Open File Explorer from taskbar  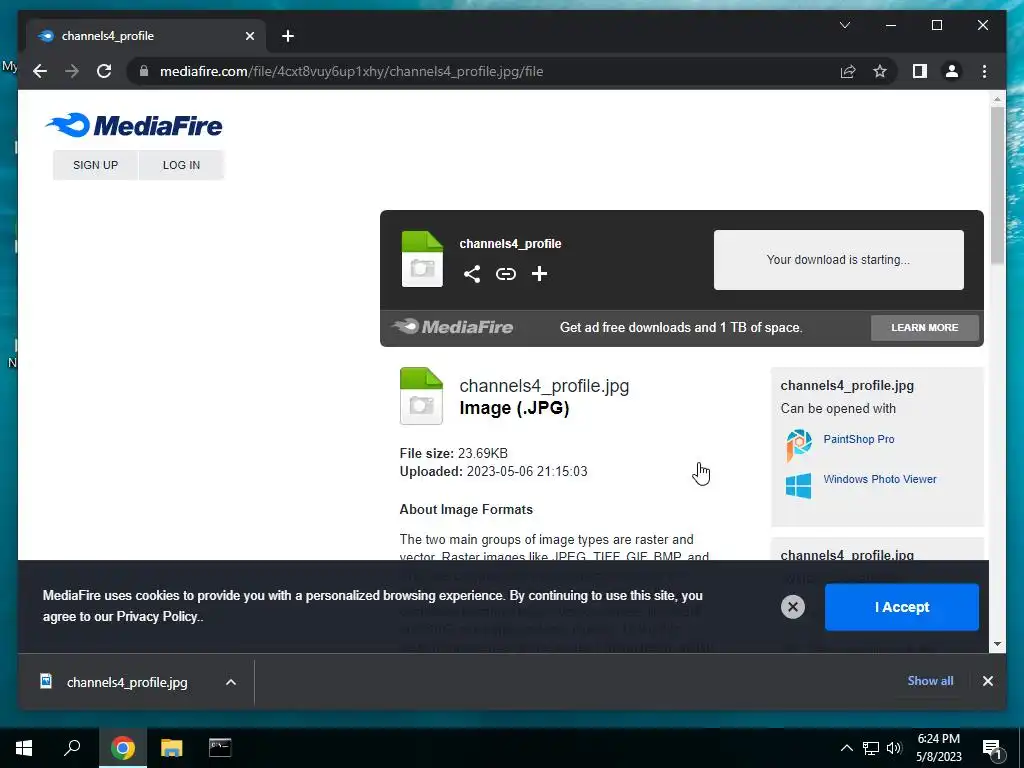(x=172, y=748)
